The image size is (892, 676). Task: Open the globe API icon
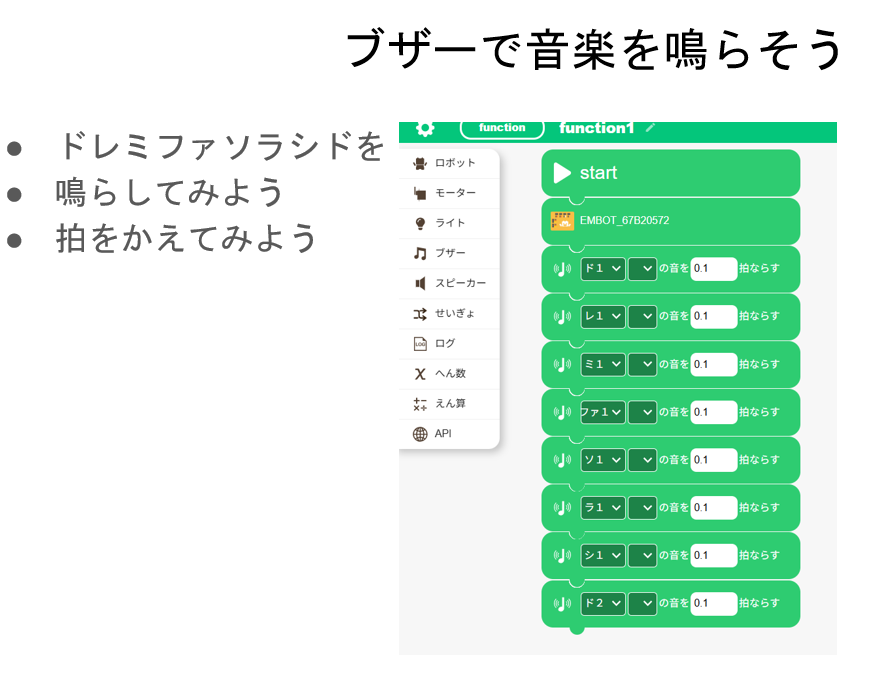pyautogui.click(x=420, y=434)
